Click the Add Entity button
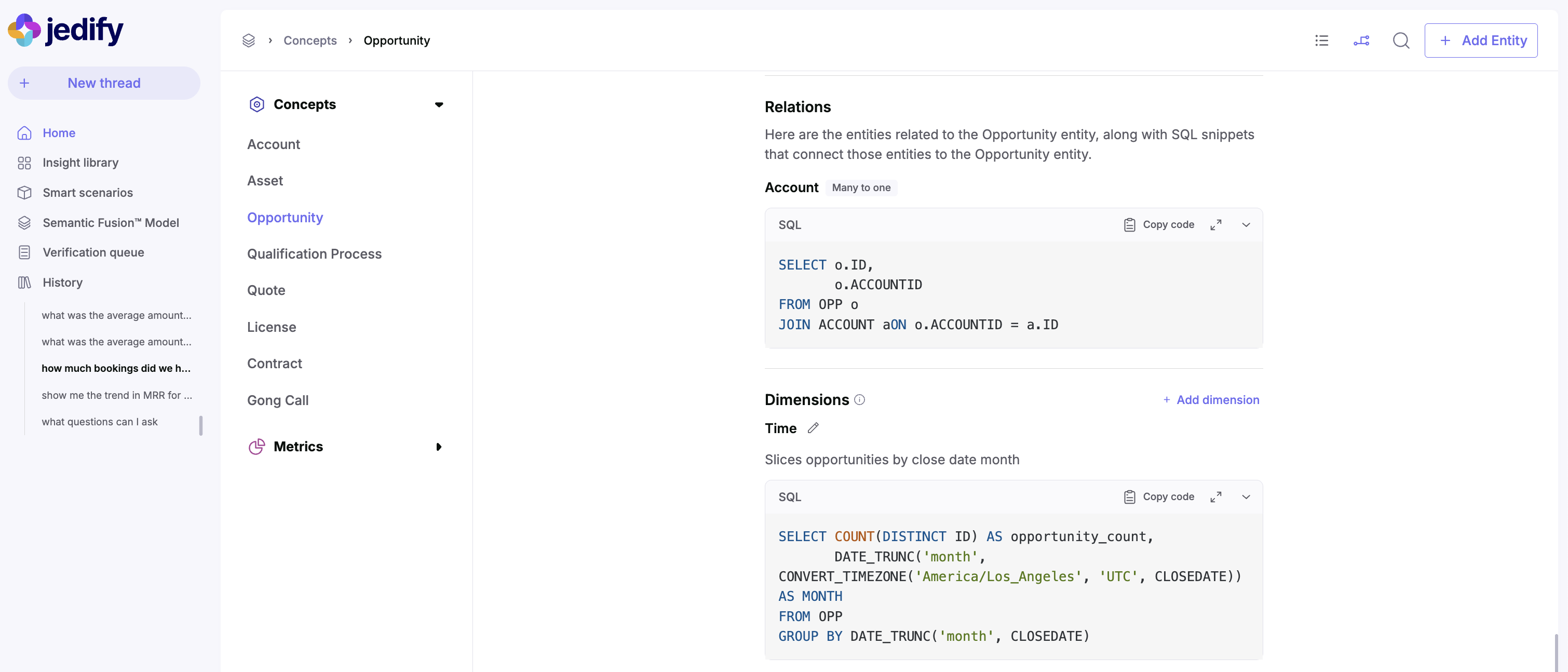 point(1480,40)
